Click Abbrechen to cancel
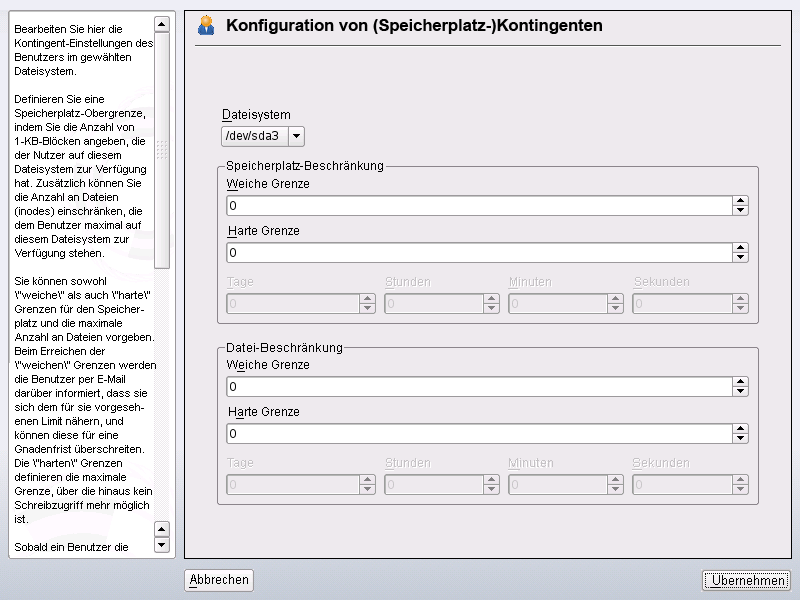800x600 pixels. [x=219, y=580]
